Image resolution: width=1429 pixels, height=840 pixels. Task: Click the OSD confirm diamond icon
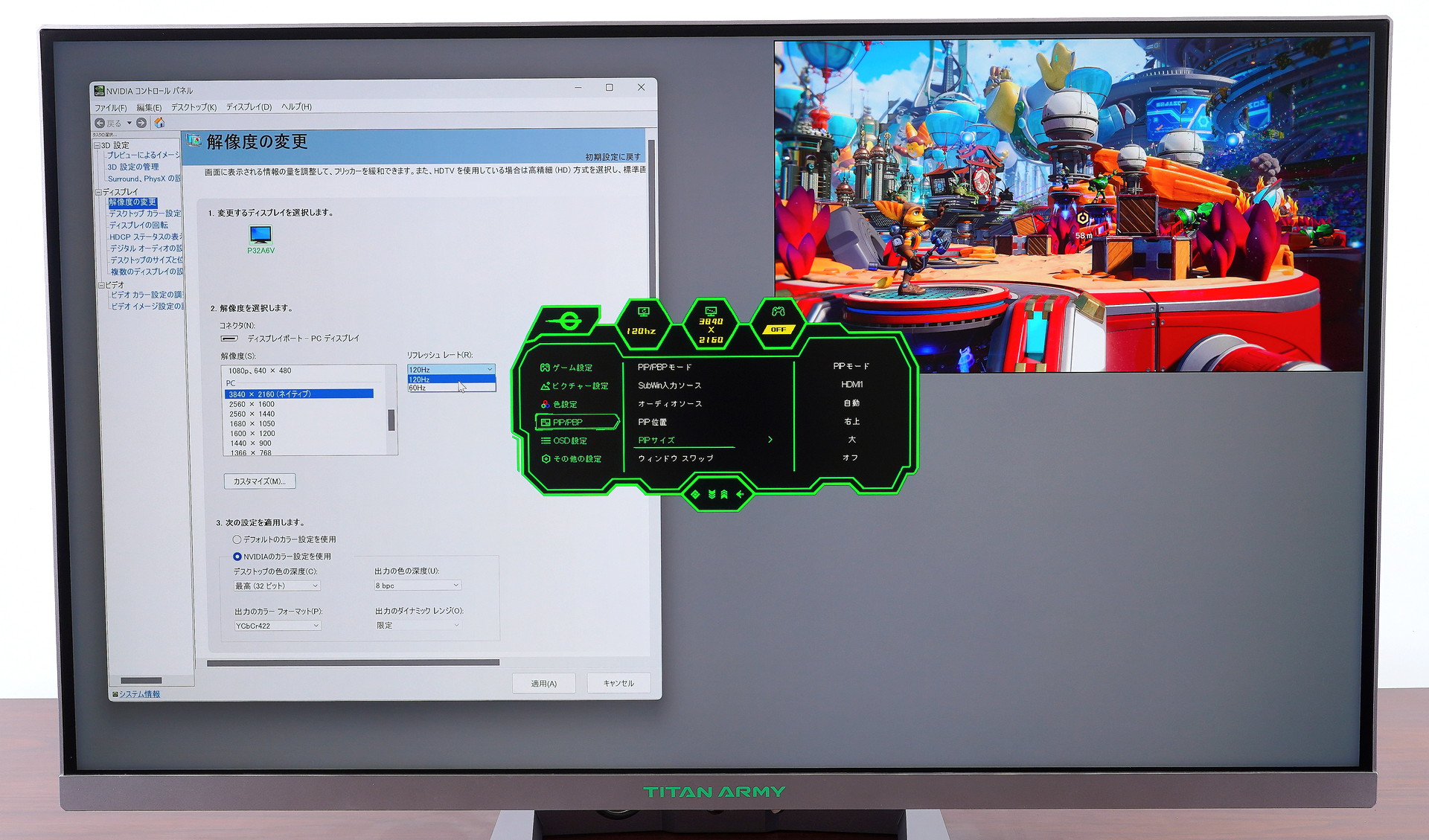[695, 494]
